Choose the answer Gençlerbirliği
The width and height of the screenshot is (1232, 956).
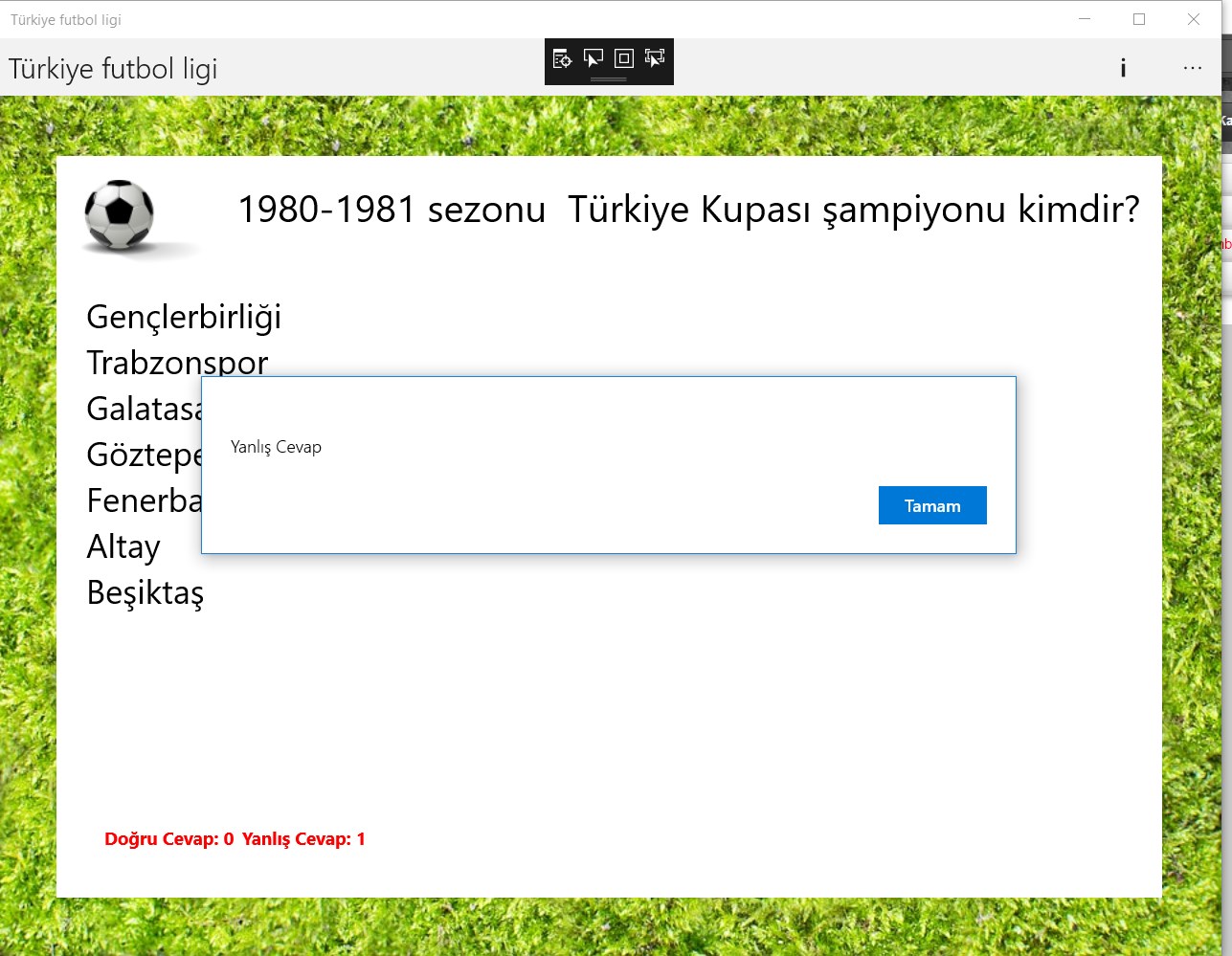184,317
